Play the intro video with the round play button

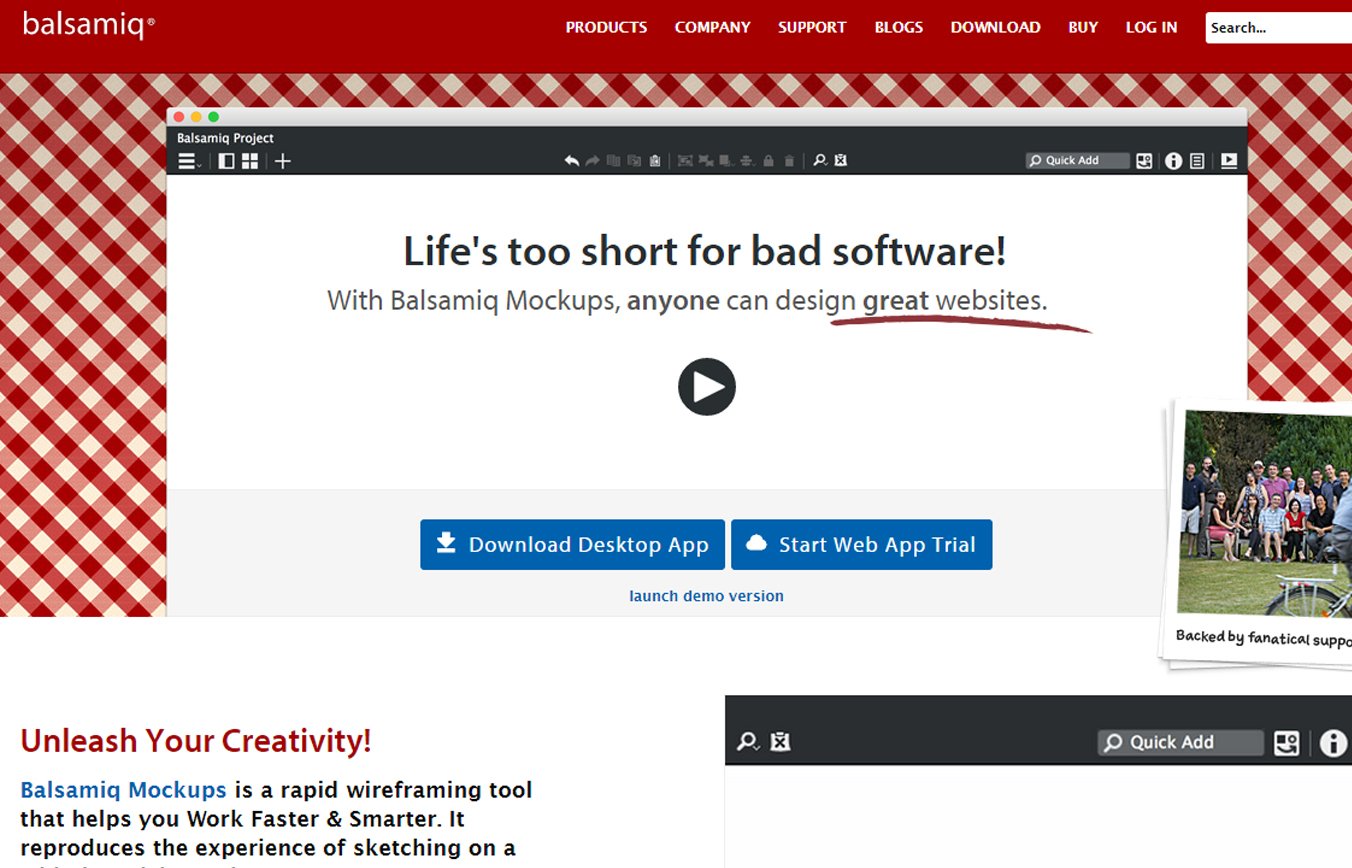707,387
